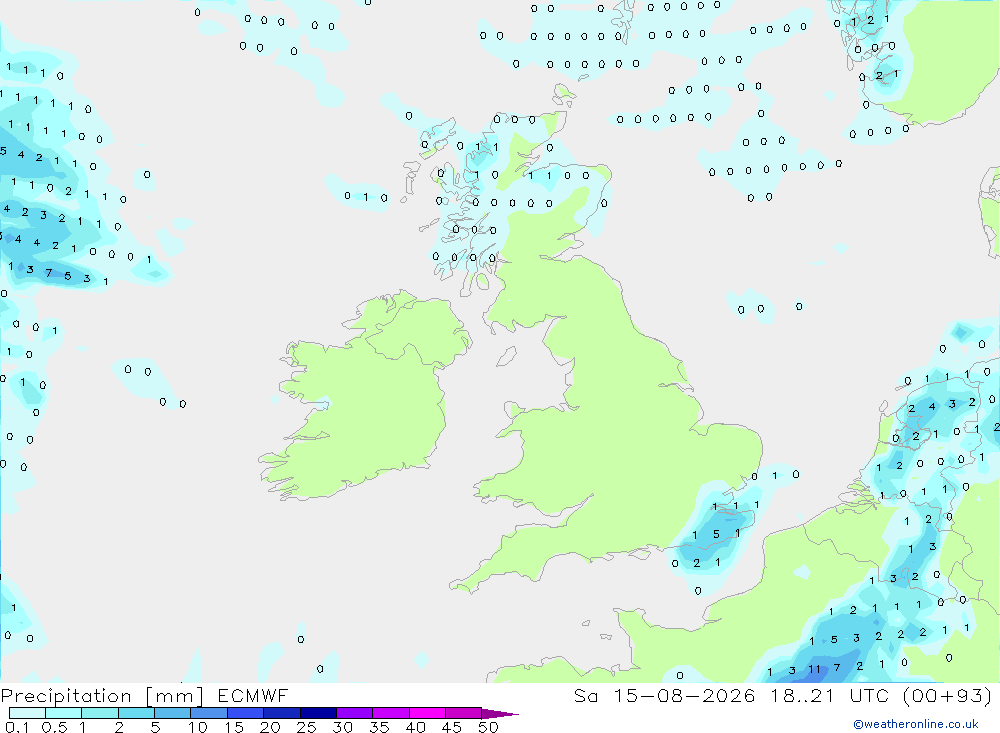Screen dimensions: 1000x733
Task: Select the 30 to 35 mm purple swatch
Action: (x=355, y=713)
